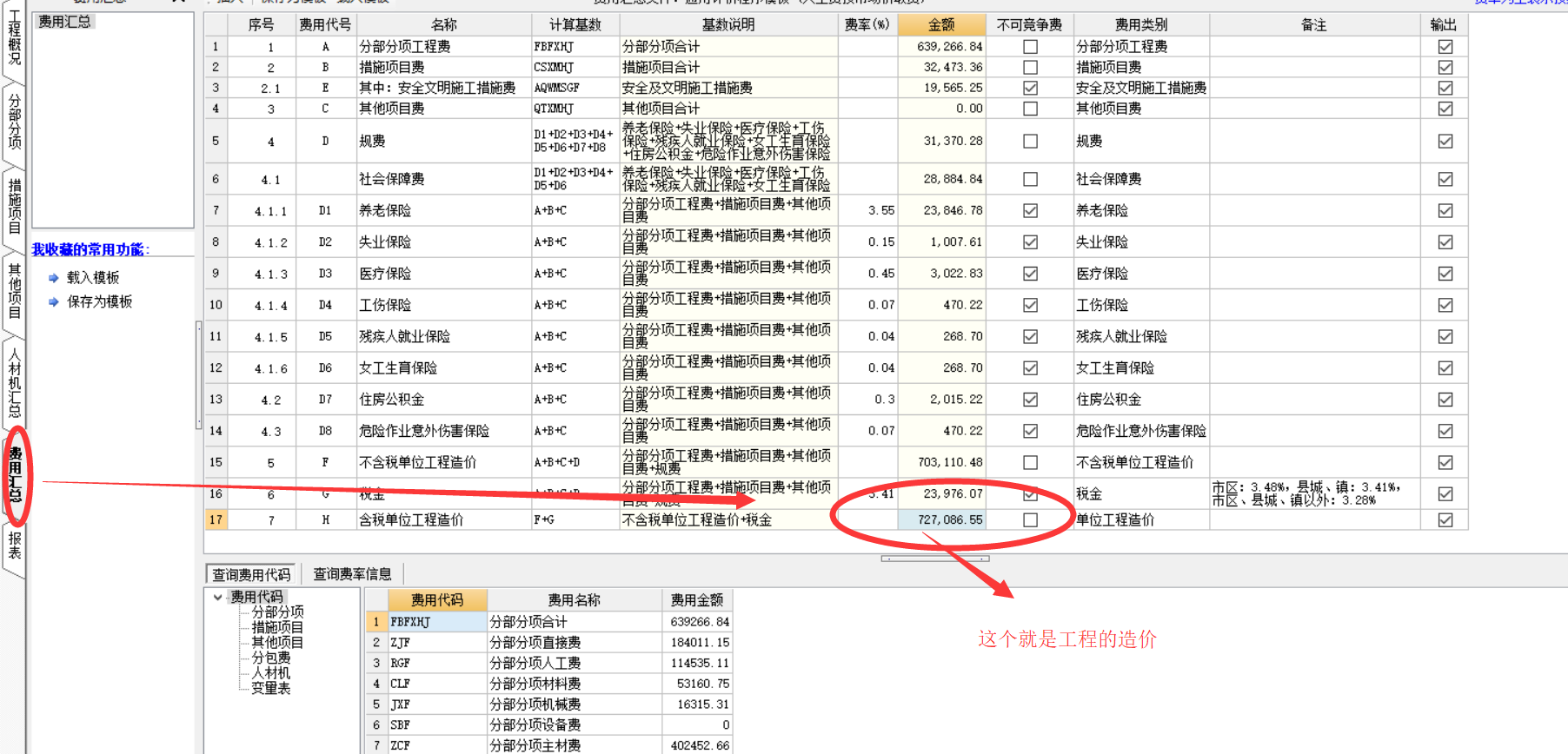This screenshot has height=754, width=1568.
Task: Select 其他项目 in the 费用代码 tree
Action: 277,643
